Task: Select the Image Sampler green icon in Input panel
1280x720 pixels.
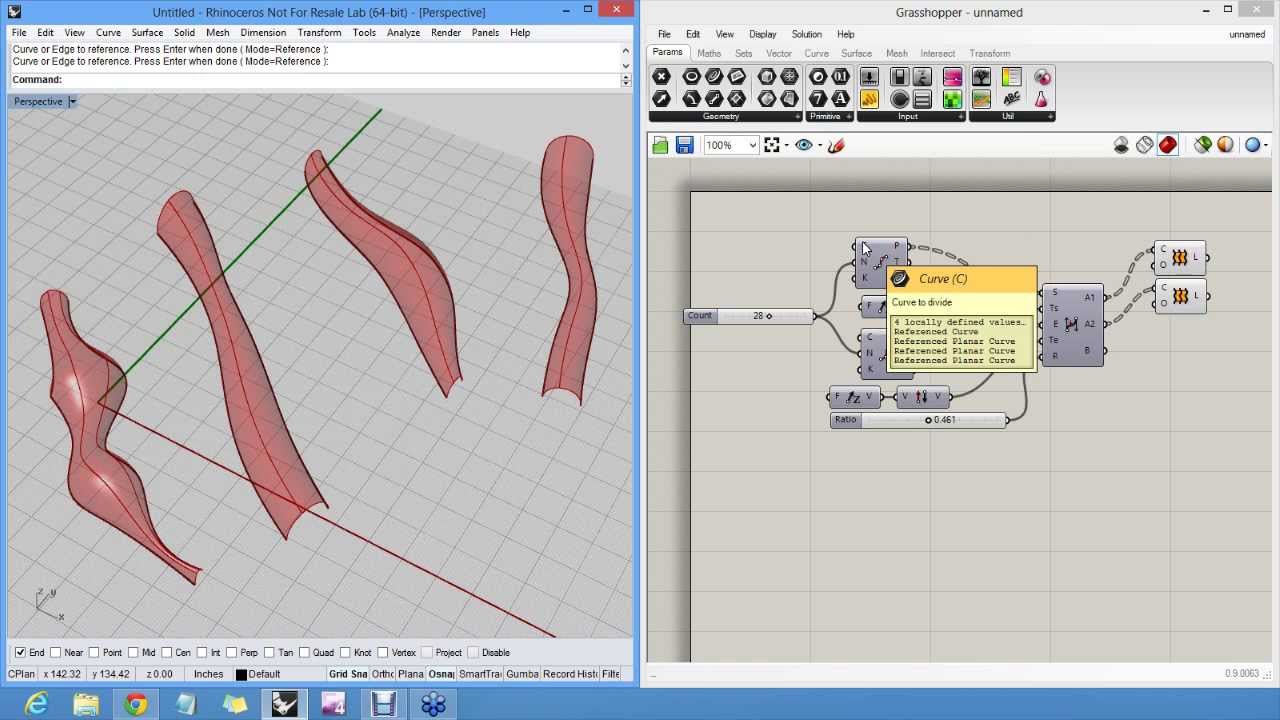Action: (952, 99)
